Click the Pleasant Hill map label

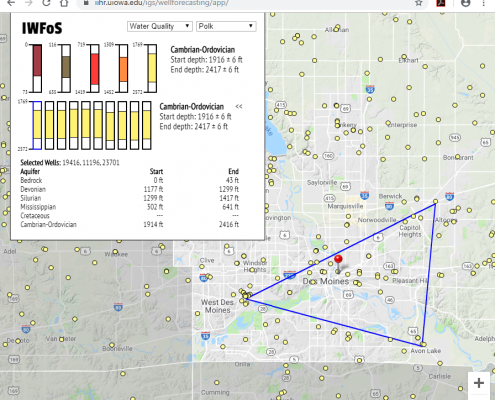[x=410, y=281]
